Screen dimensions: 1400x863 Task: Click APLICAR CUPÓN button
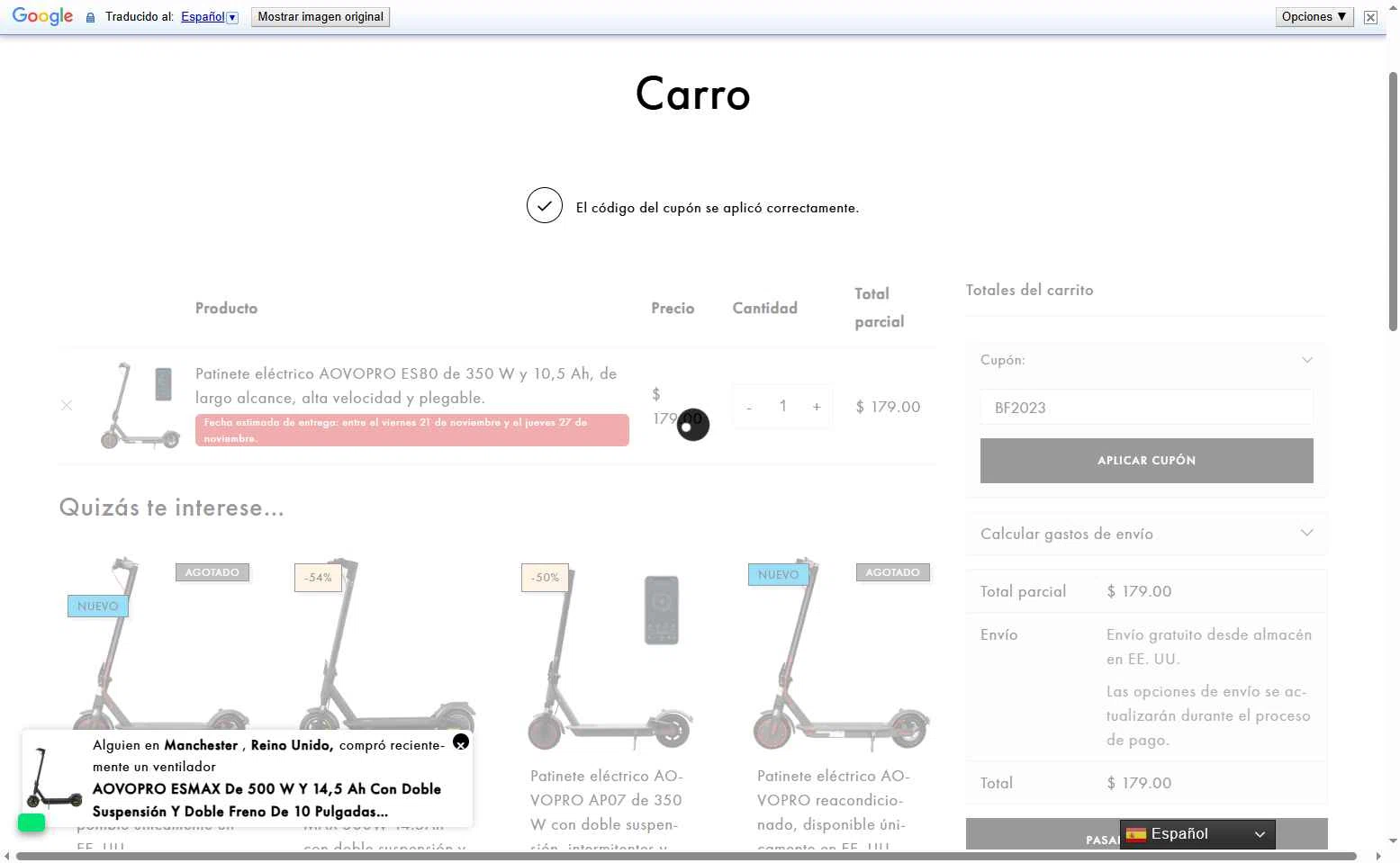click(x=1146, y=461)
